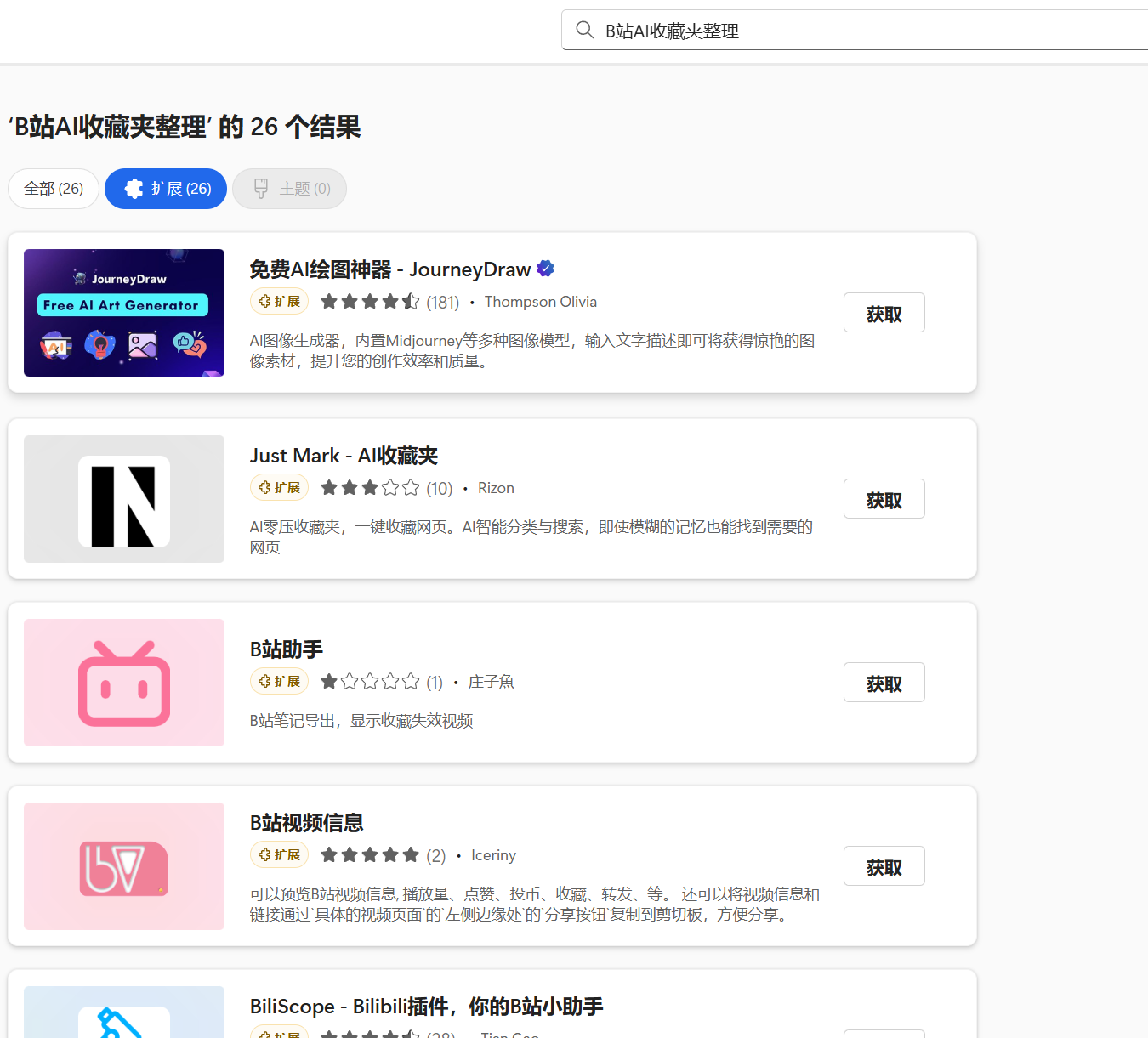Select the 全部 (26) filter tab
1148x1038 pixels.
point(54,189)
